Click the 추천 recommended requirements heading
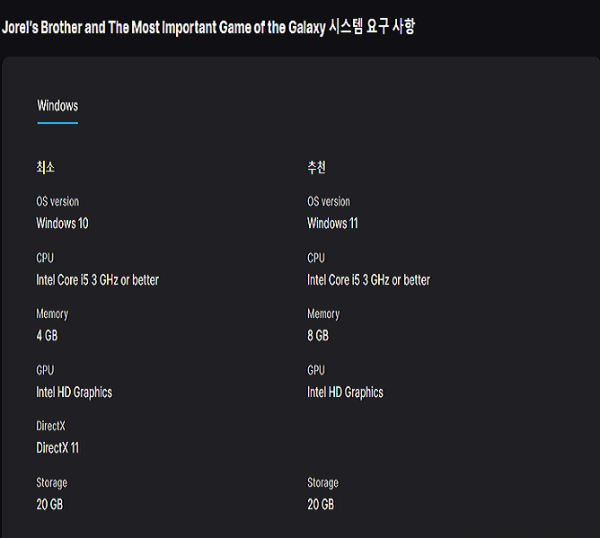This screenshot has height=538, width=600. tap(316, 167)
